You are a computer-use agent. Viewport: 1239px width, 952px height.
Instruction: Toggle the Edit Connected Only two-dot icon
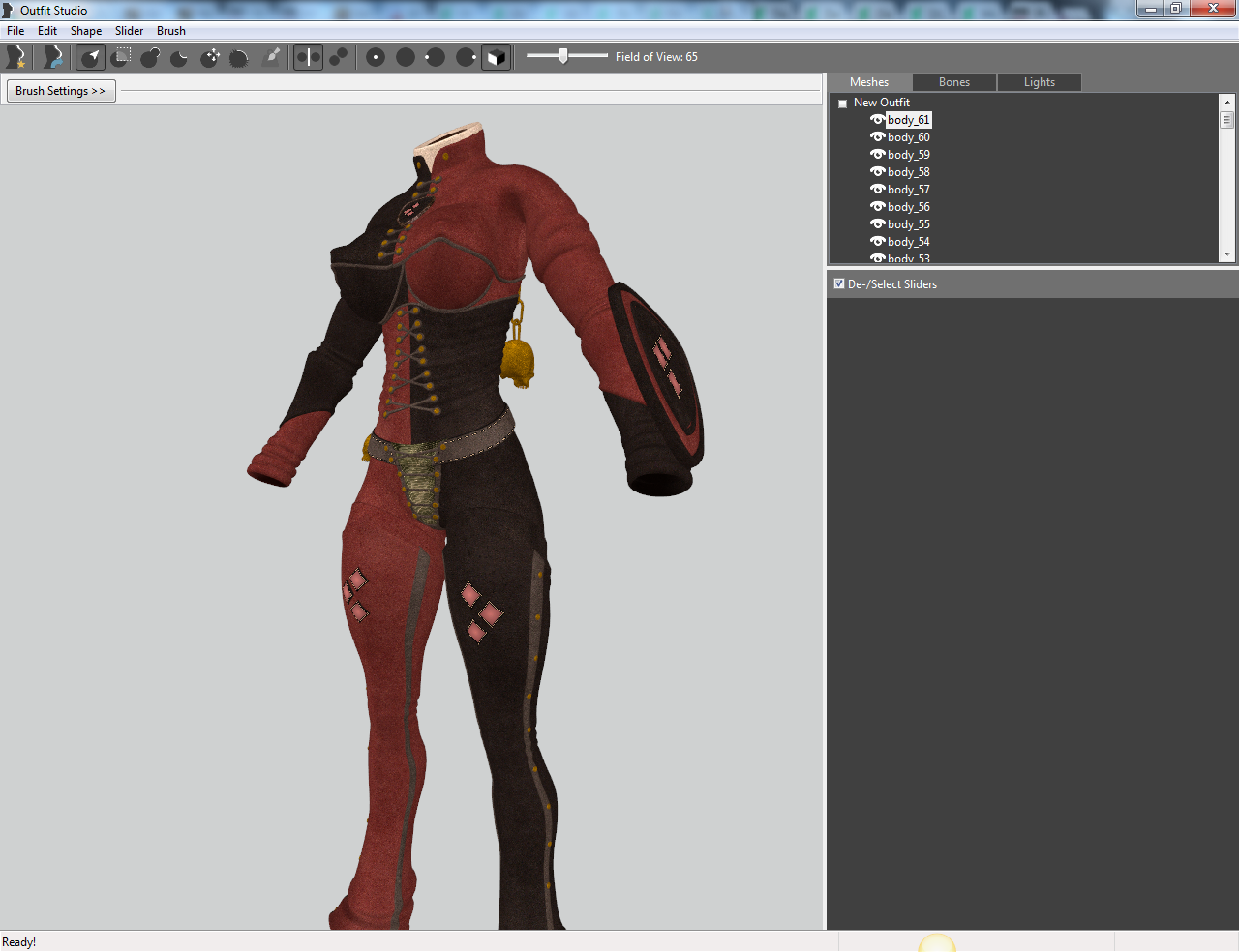[x=338, y=57]
